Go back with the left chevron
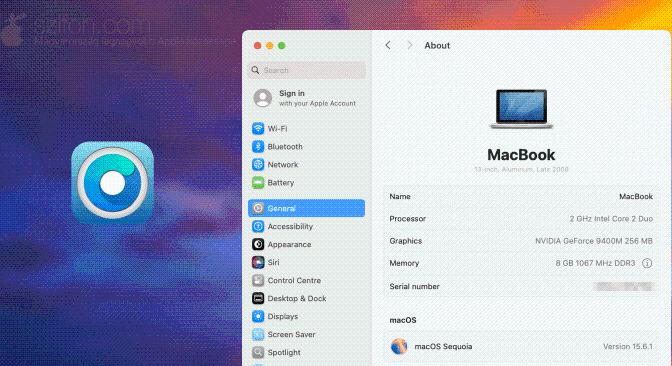Viewport: 672px width, 366px height. click(388, 45)
